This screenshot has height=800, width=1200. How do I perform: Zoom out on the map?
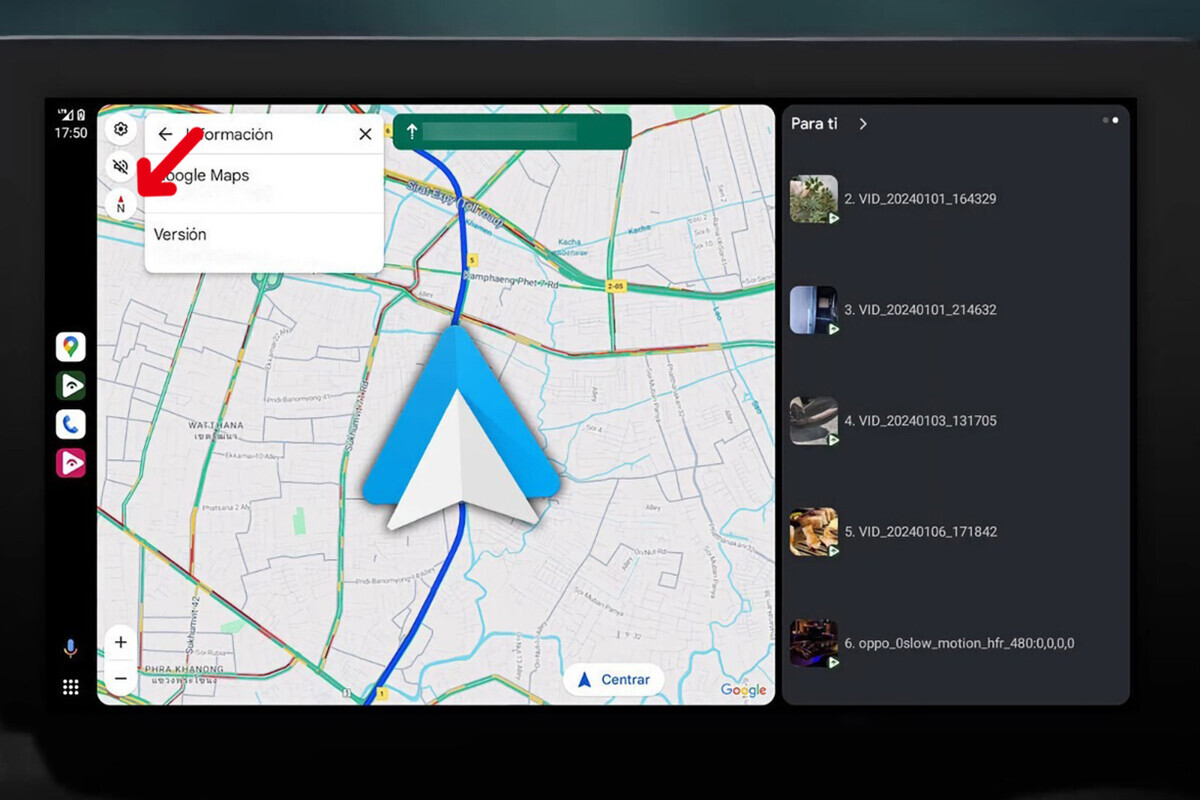(121, 678)
